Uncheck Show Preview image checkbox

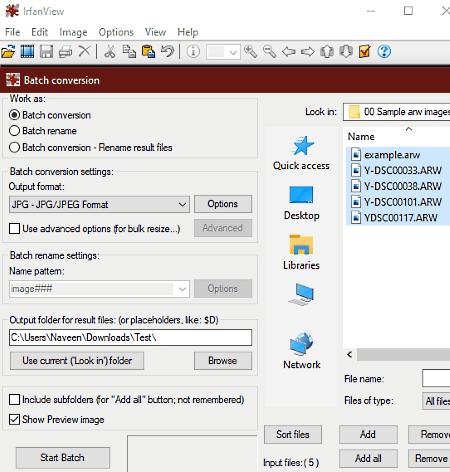[14, 419]
